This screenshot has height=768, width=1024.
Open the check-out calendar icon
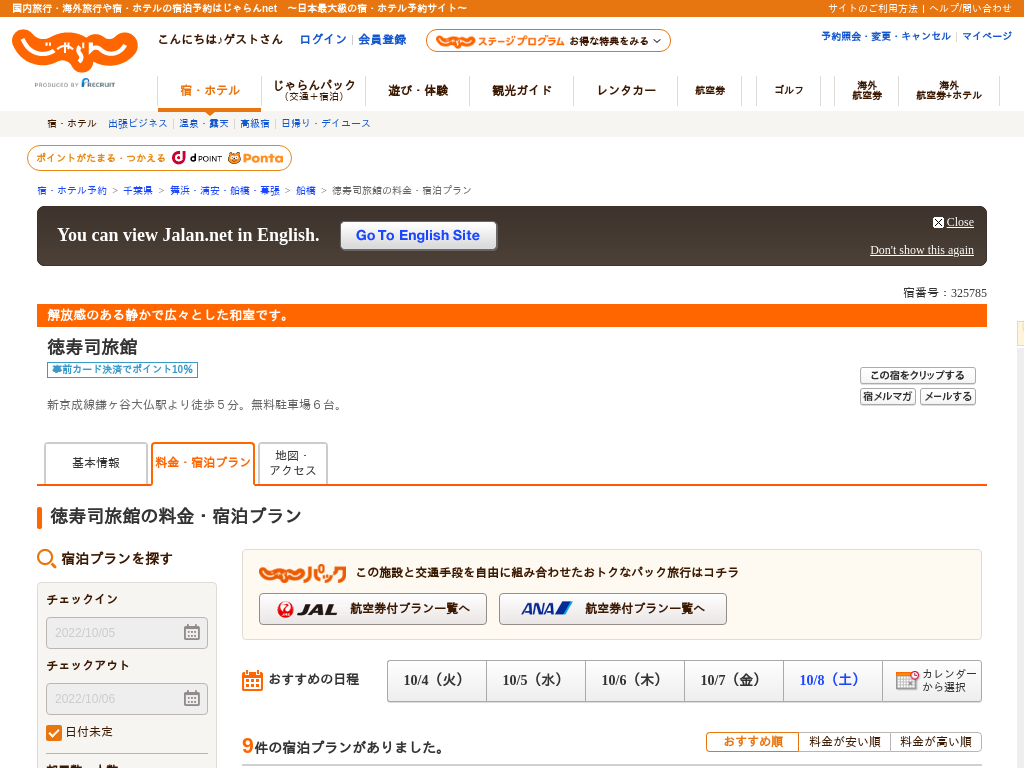click(191, 698)
